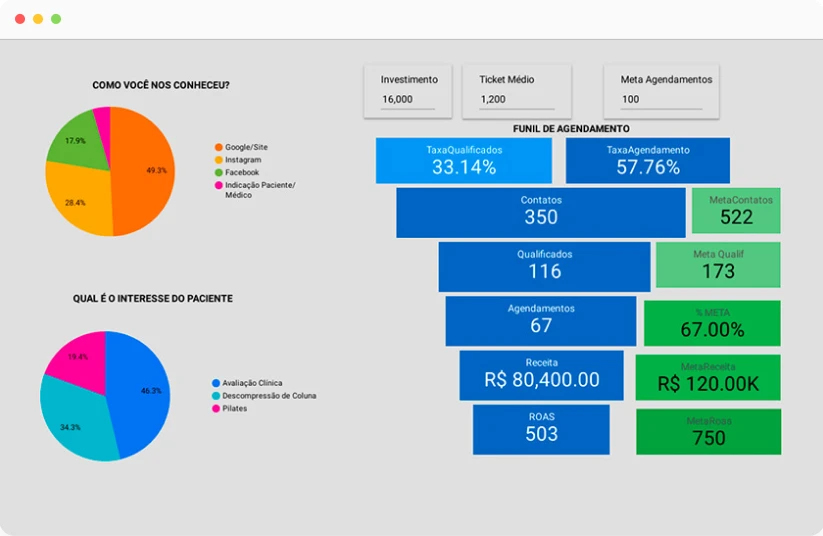This screenshot has width=823, height=536.
Task: Click the TaxaAgendamento 57.76% scorecard
Action: tap(647, 160)
